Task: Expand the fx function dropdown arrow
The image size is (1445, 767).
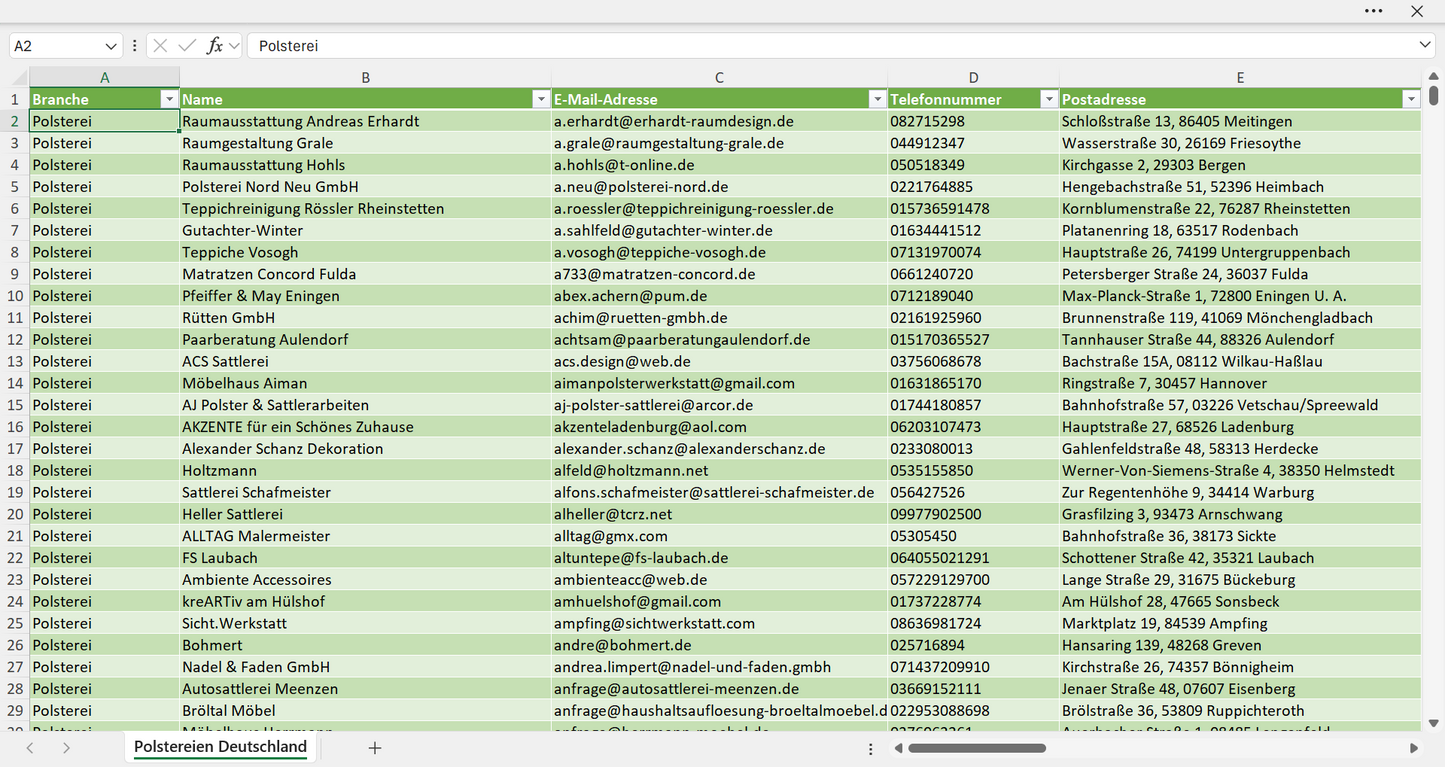Action: point(234,46)
